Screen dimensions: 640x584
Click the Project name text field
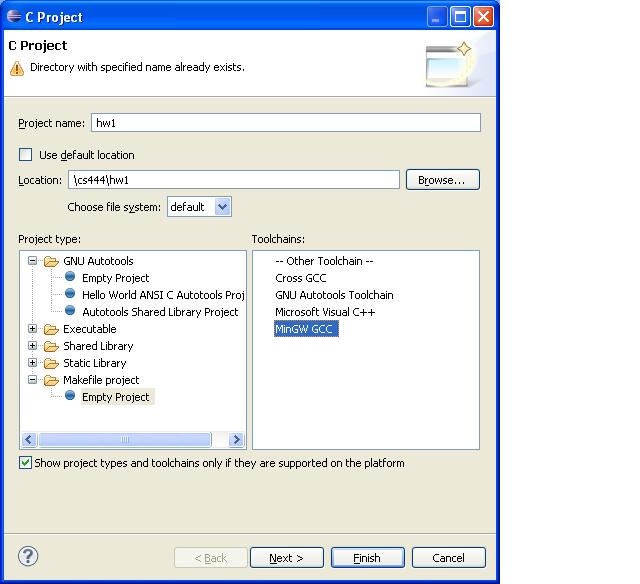[x=285, y=123]
